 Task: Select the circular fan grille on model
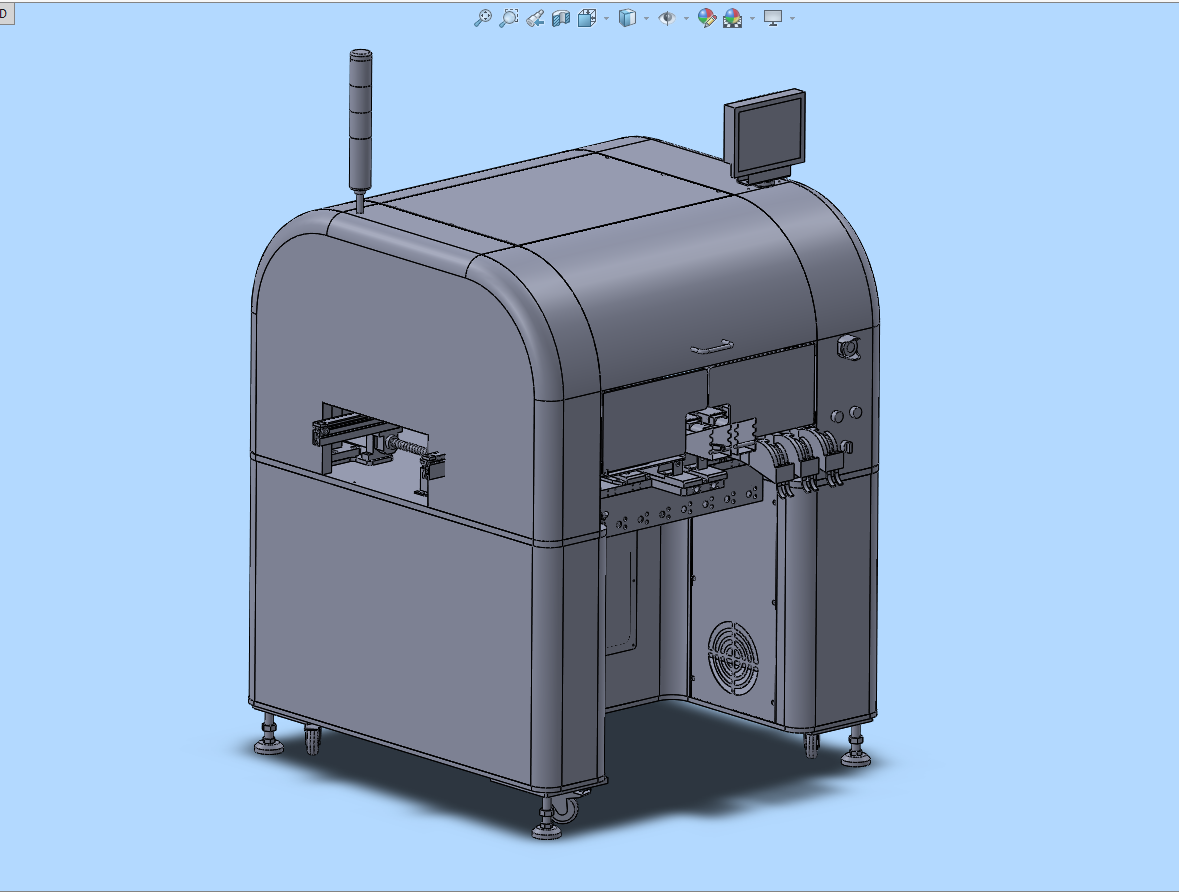[732, 658]
